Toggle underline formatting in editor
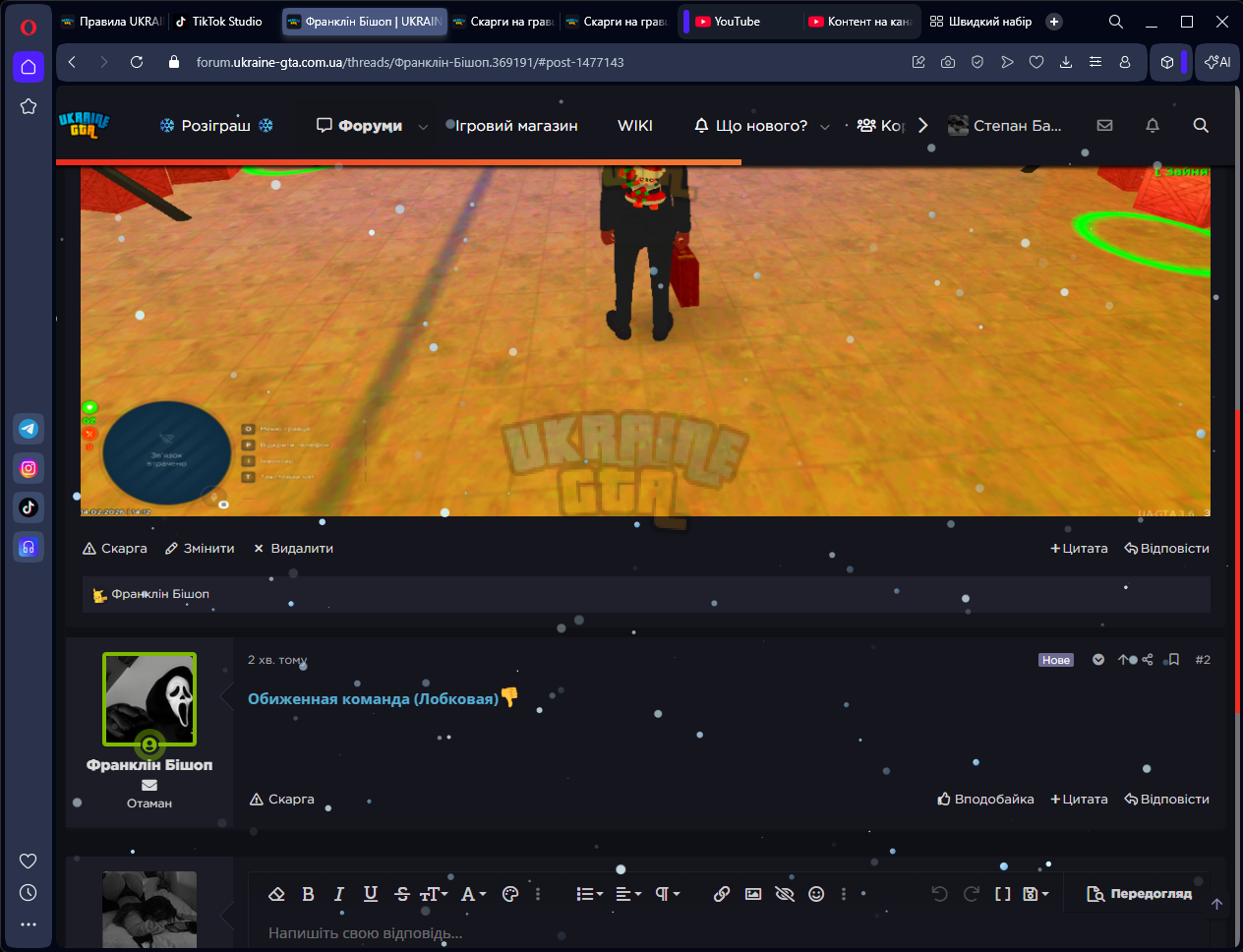 [x=371, y=894]
